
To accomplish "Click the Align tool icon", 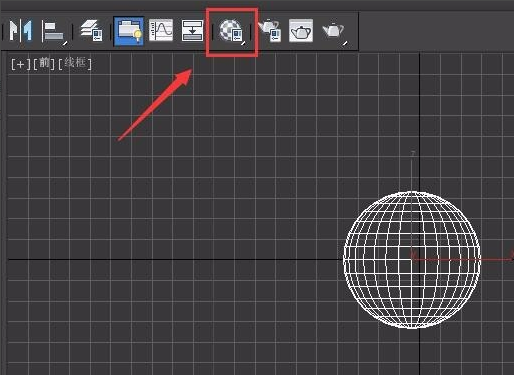I will (x=53, y=32).
